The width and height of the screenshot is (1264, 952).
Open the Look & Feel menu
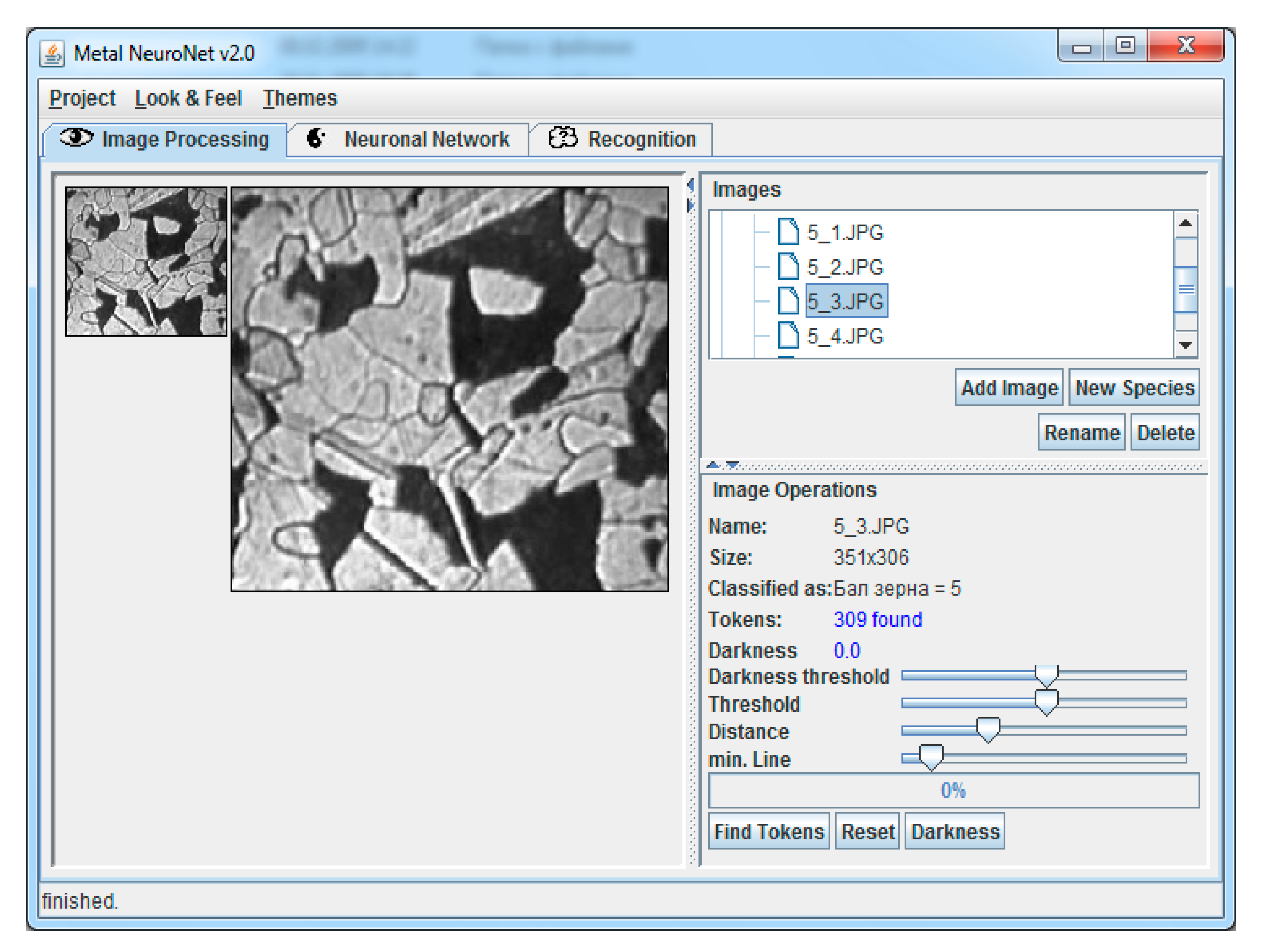[188, 98]
